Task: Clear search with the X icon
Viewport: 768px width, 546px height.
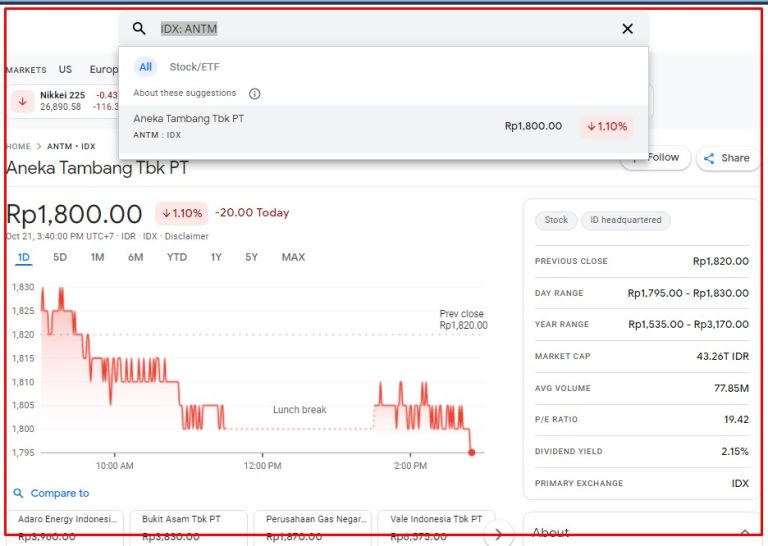Action: tap(627, 29)
